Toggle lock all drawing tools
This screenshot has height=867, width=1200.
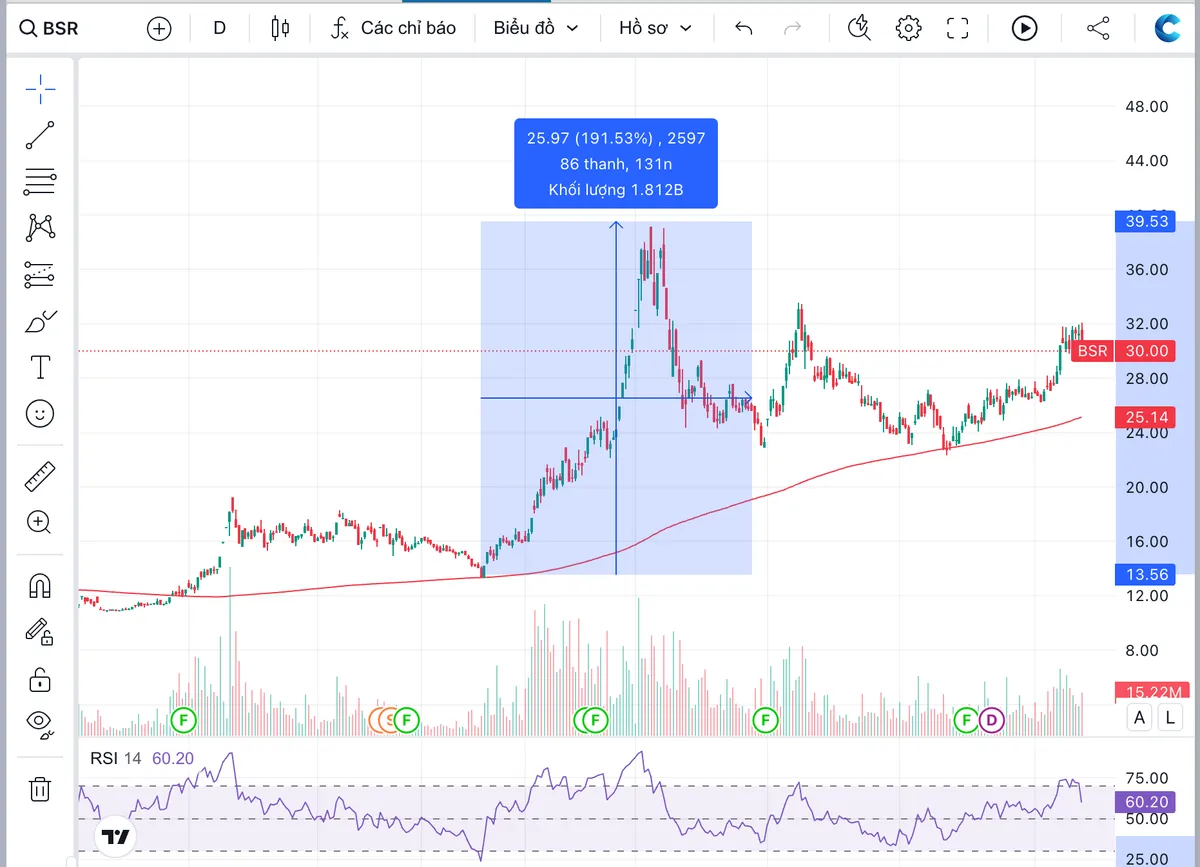[x=40, y=679]
